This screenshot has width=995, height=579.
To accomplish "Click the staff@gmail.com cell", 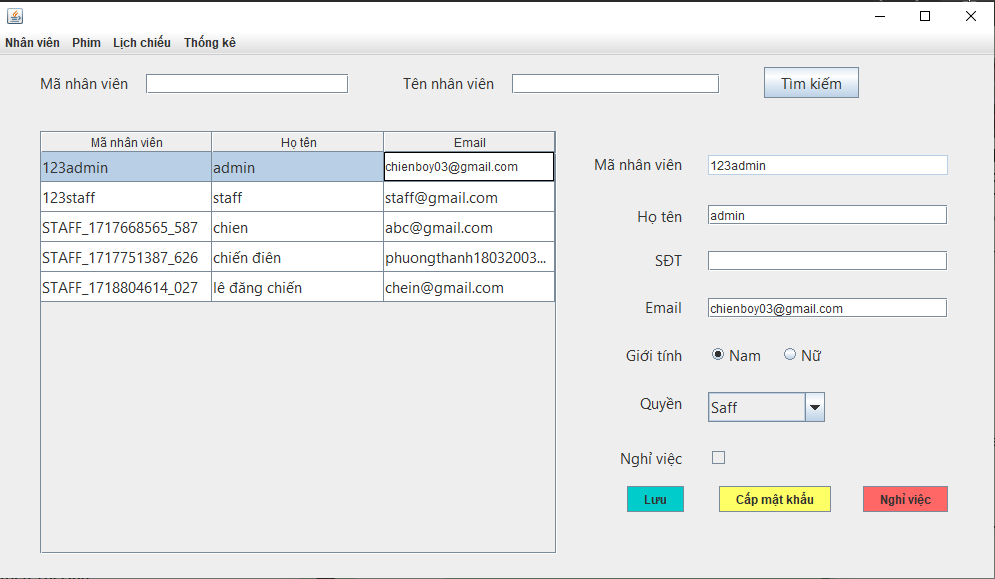I will [469, 197].
